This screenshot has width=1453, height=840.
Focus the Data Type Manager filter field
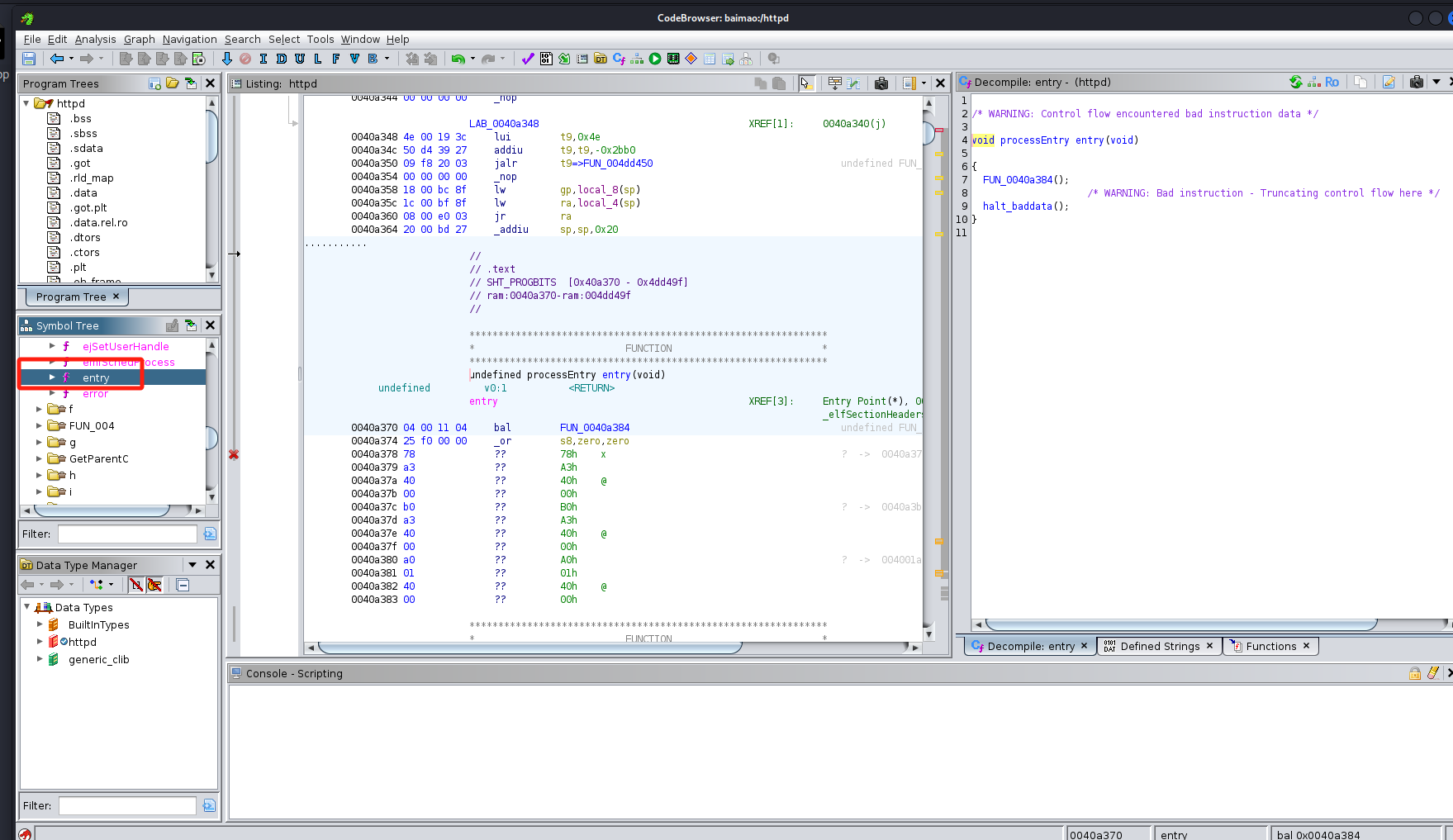[x=127, y=805]
